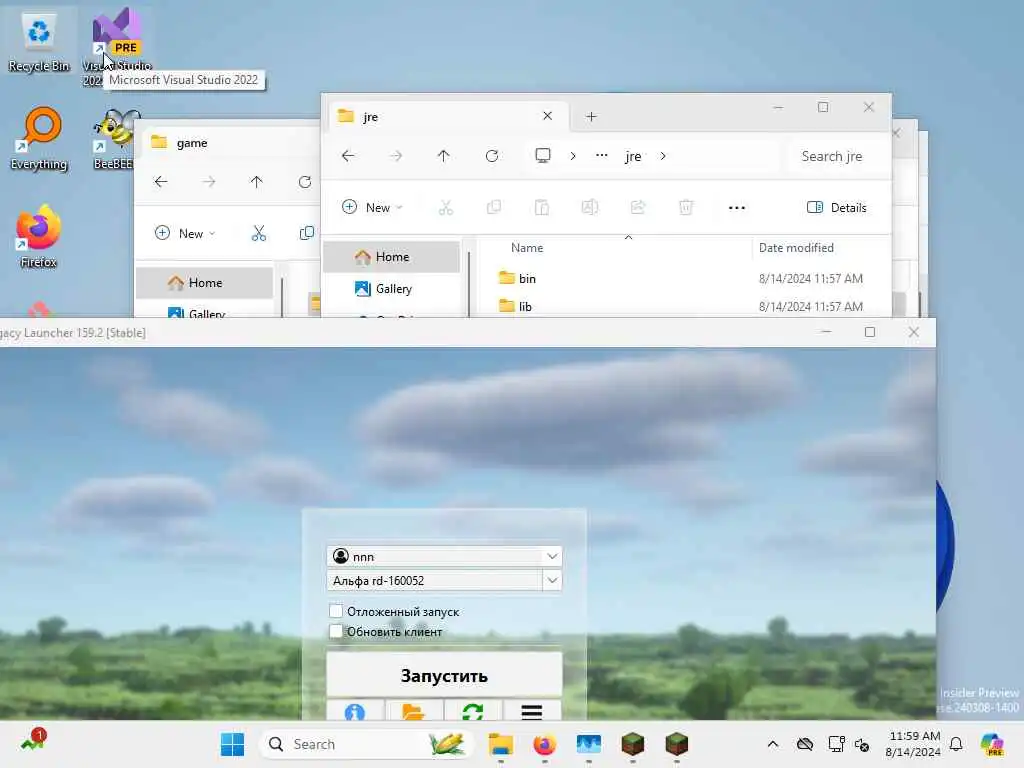Viewport: 1024px width, 768px height.
Task: Click the Copy icon in jre toolbar
Action: [494, 208]
